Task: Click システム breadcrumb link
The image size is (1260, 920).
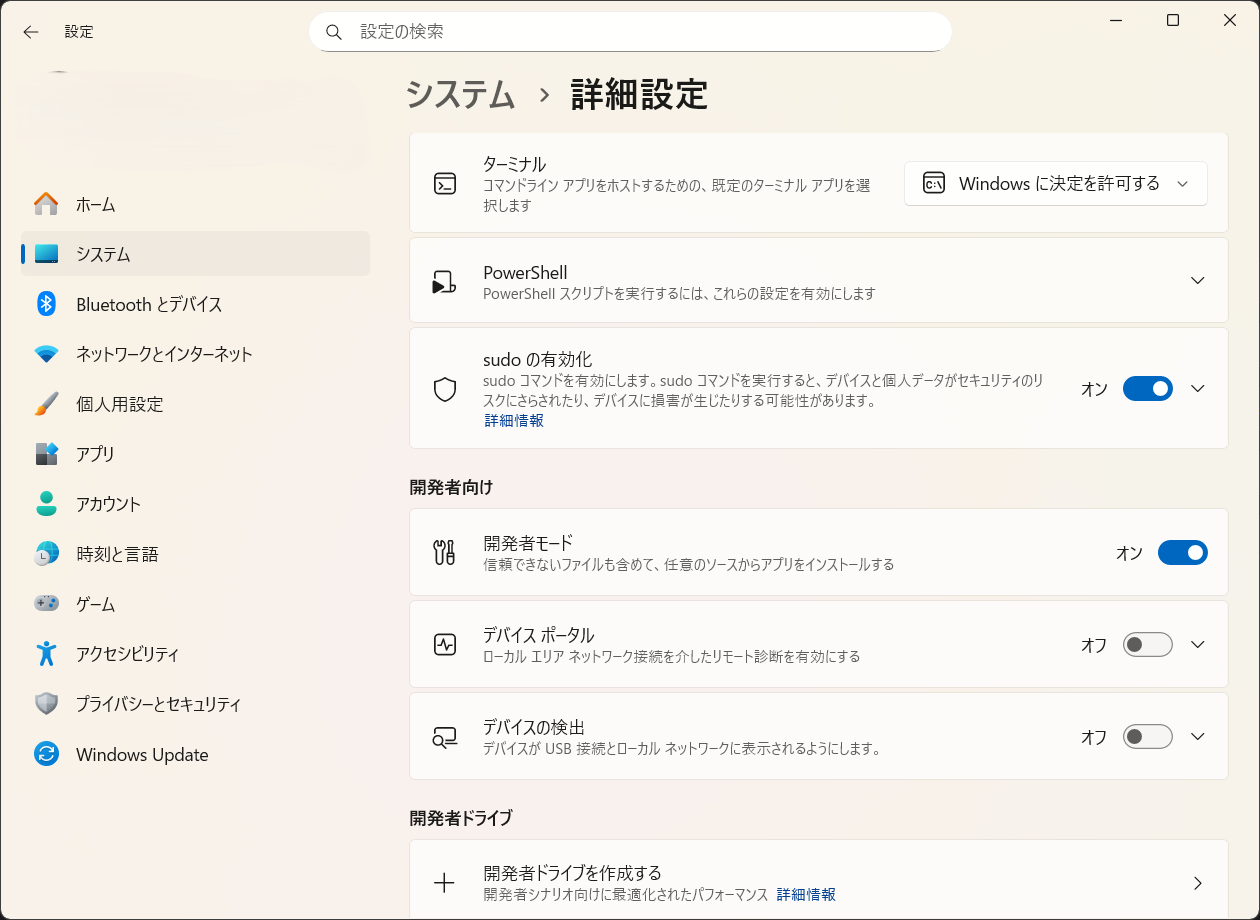Action: click(460, 94)
